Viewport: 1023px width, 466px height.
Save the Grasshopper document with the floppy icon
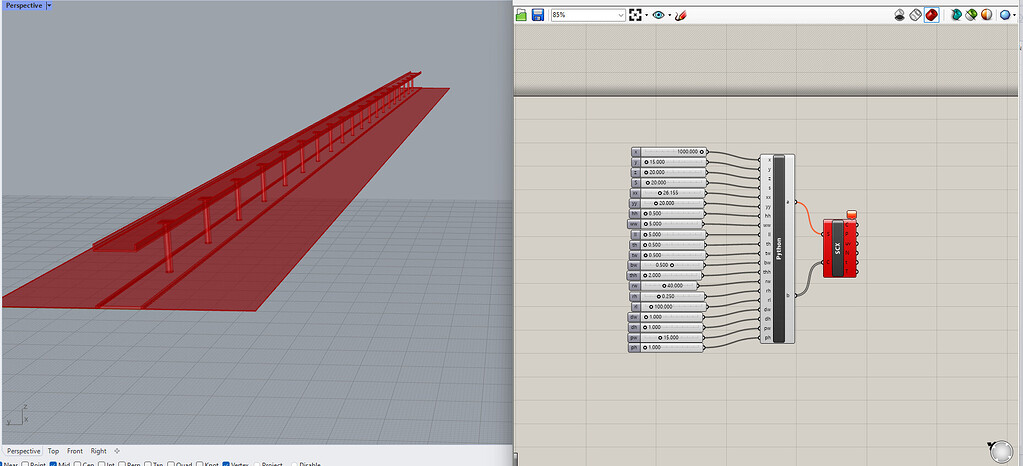[538, 15]
